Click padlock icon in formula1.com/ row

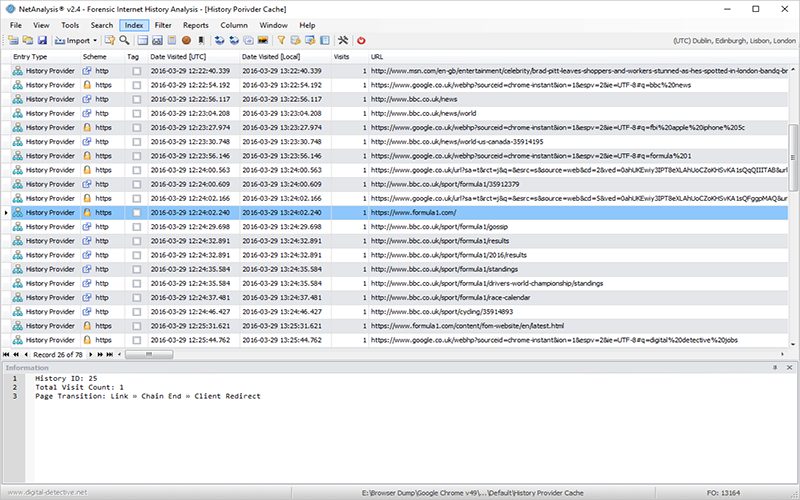tap(87, 212)
